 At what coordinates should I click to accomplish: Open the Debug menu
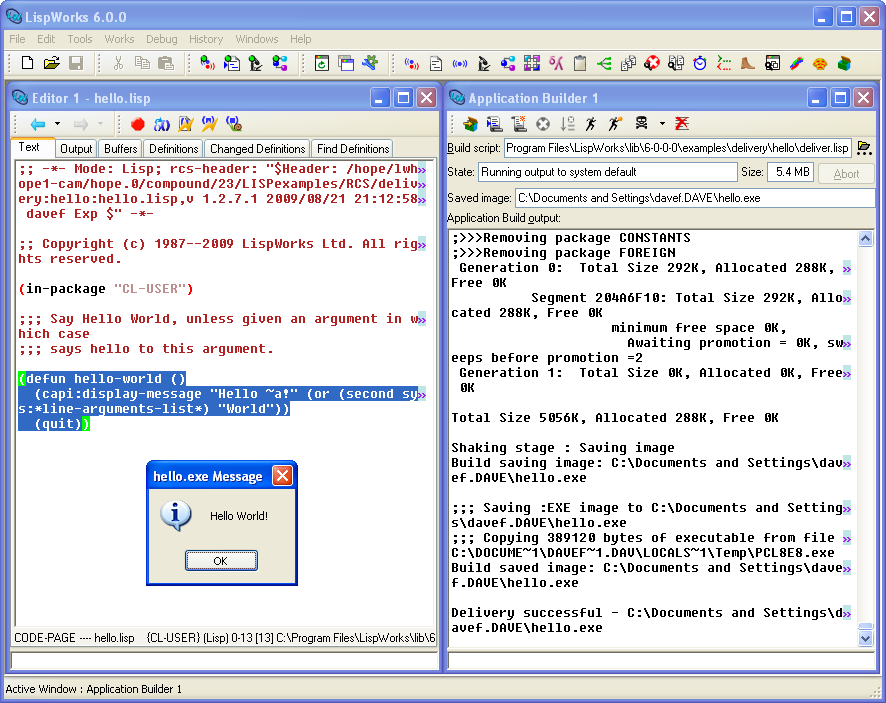[x=162, y=39]
